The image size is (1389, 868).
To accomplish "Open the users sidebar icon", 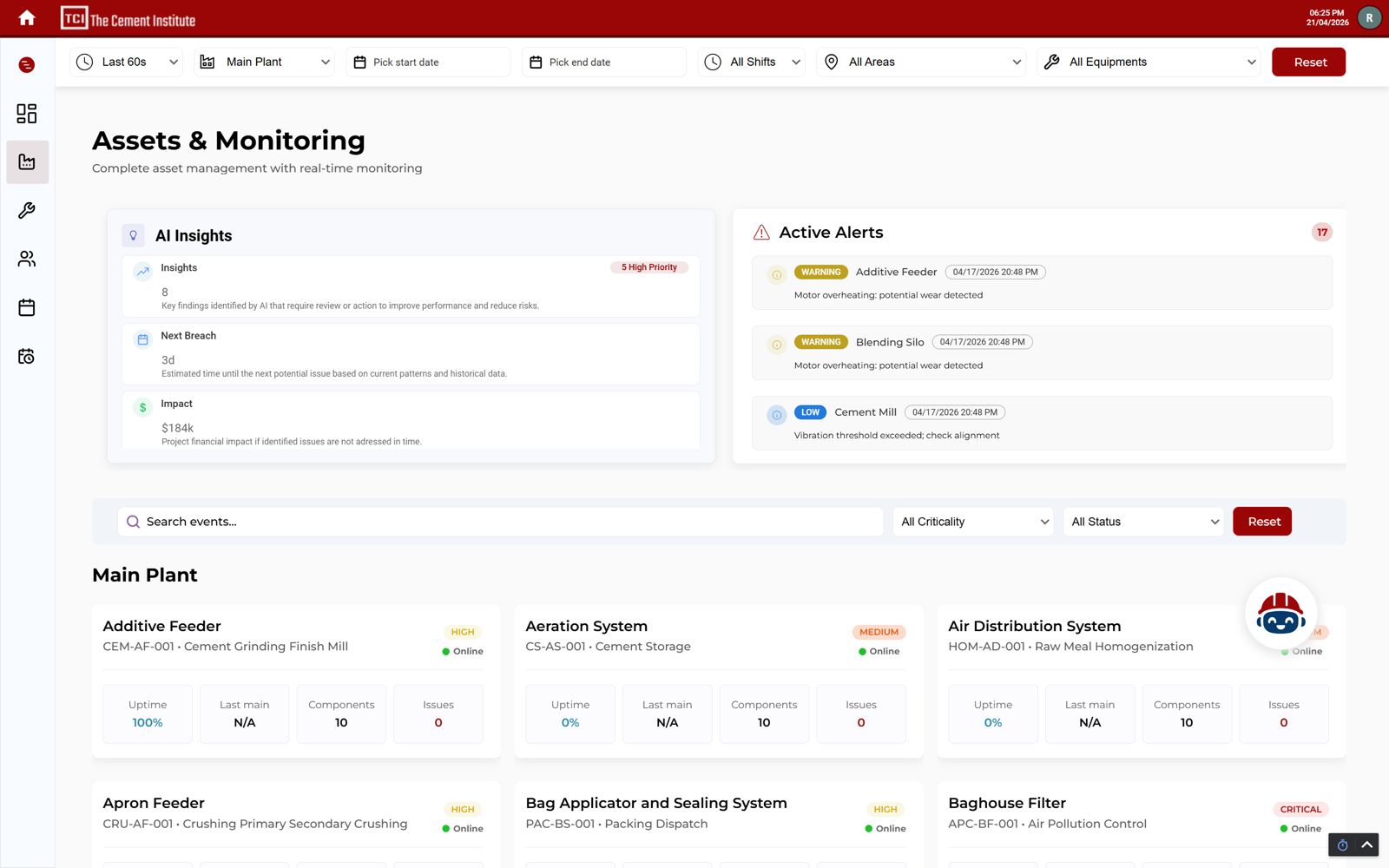I will tap(27, 259).
